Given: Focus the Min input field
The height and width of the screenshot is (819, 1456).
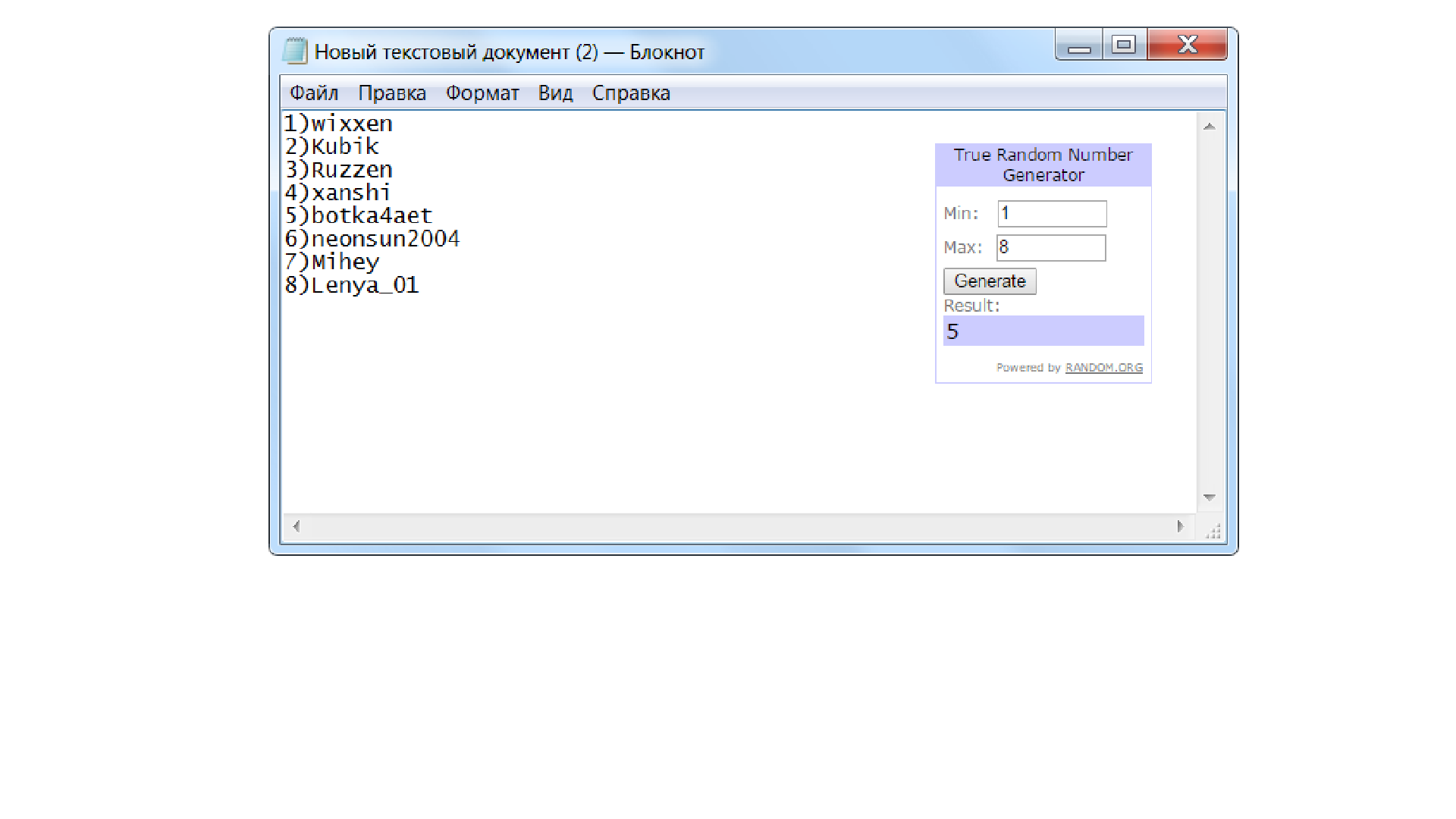Looking at the screenshot, I should point(1052,214).
